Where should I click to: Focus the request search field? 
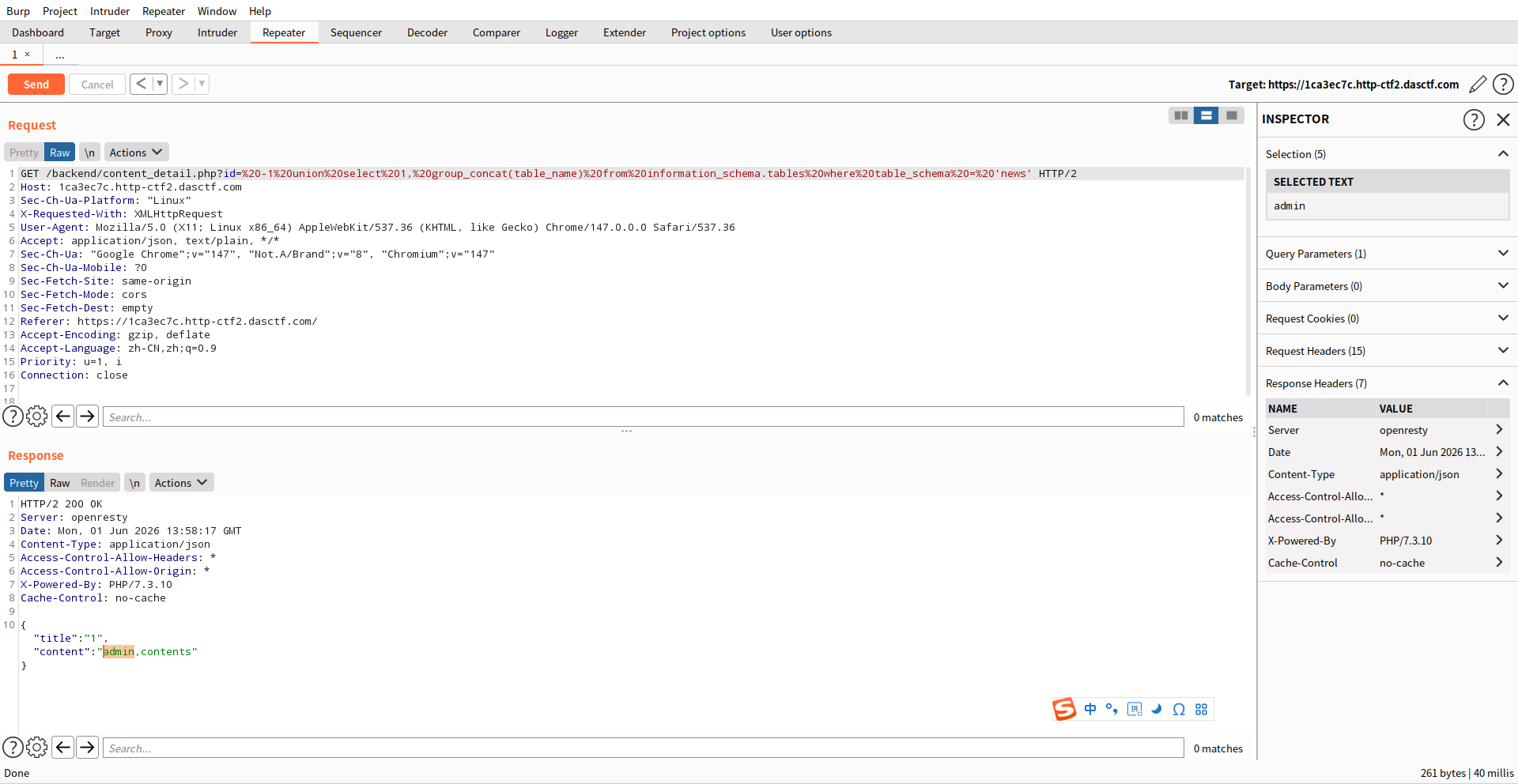point(644,416)
